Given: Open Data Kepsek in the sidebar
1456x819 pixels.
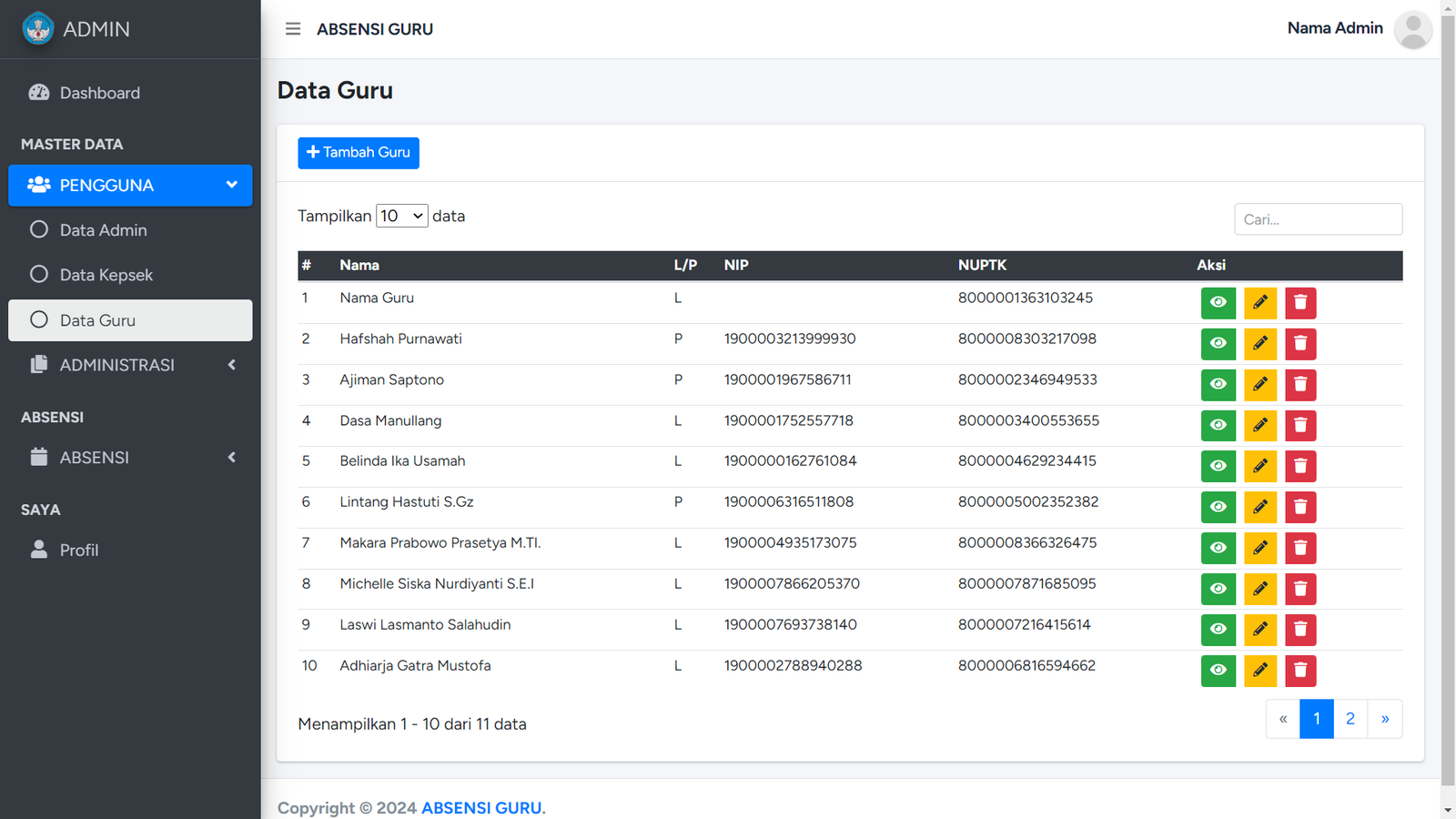Looking at the screenshot, I should click(106, 275).
